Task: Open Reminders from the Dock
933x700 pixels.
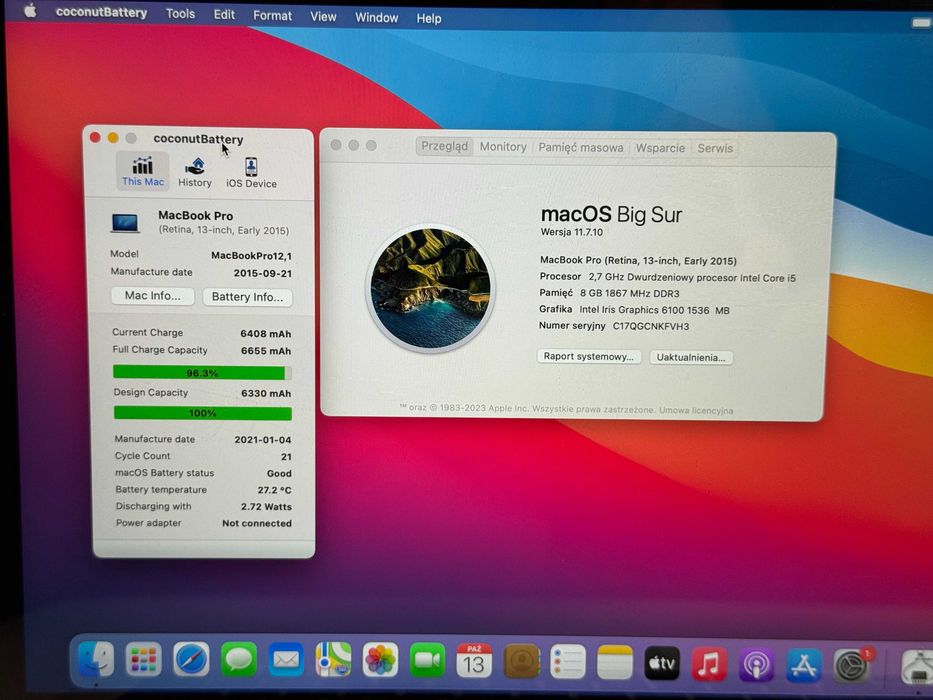Action: (568, 661)
